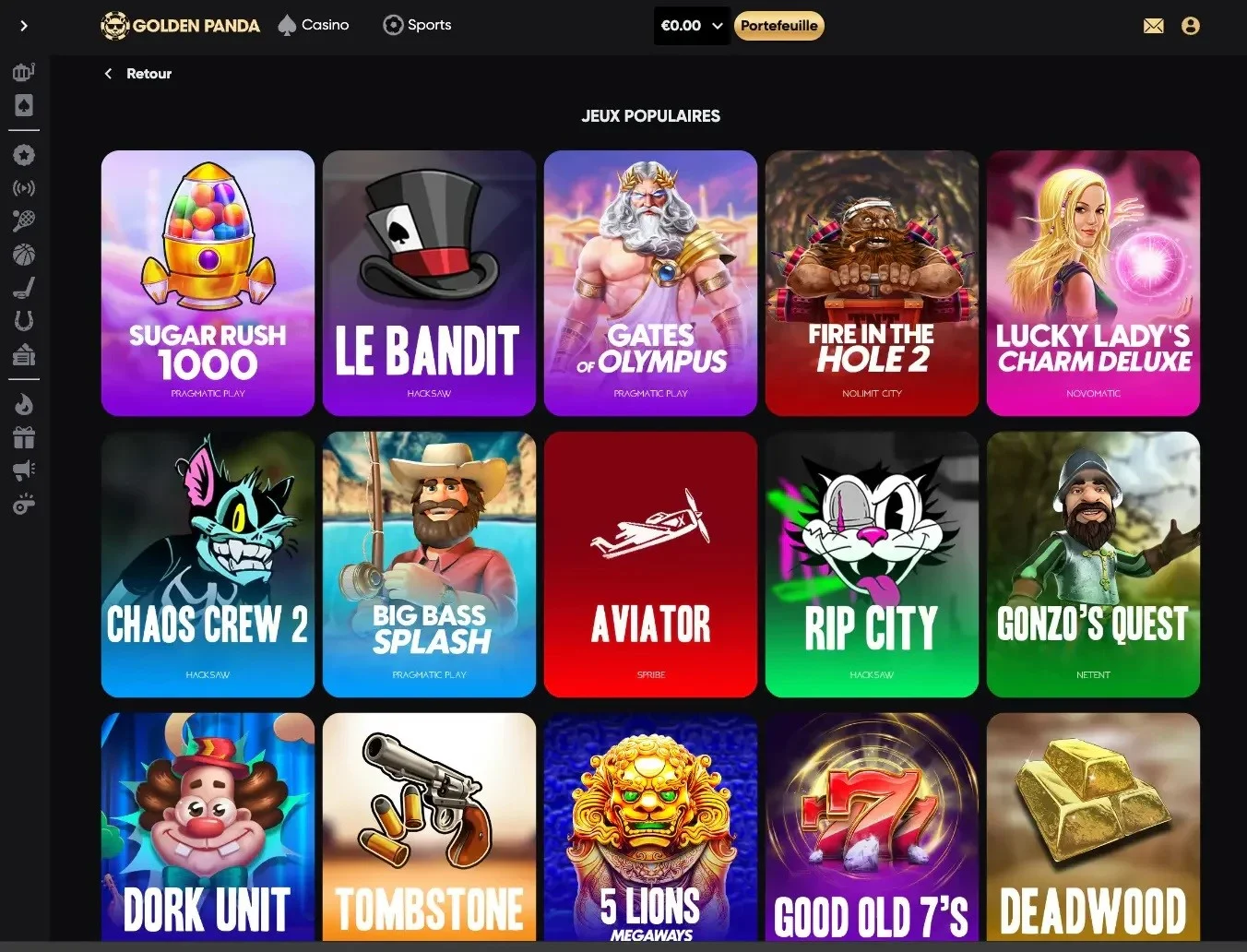This screenshot has width=1247, height=952.
Task: Open the gift box promotions icon
Action: [24, 437]
